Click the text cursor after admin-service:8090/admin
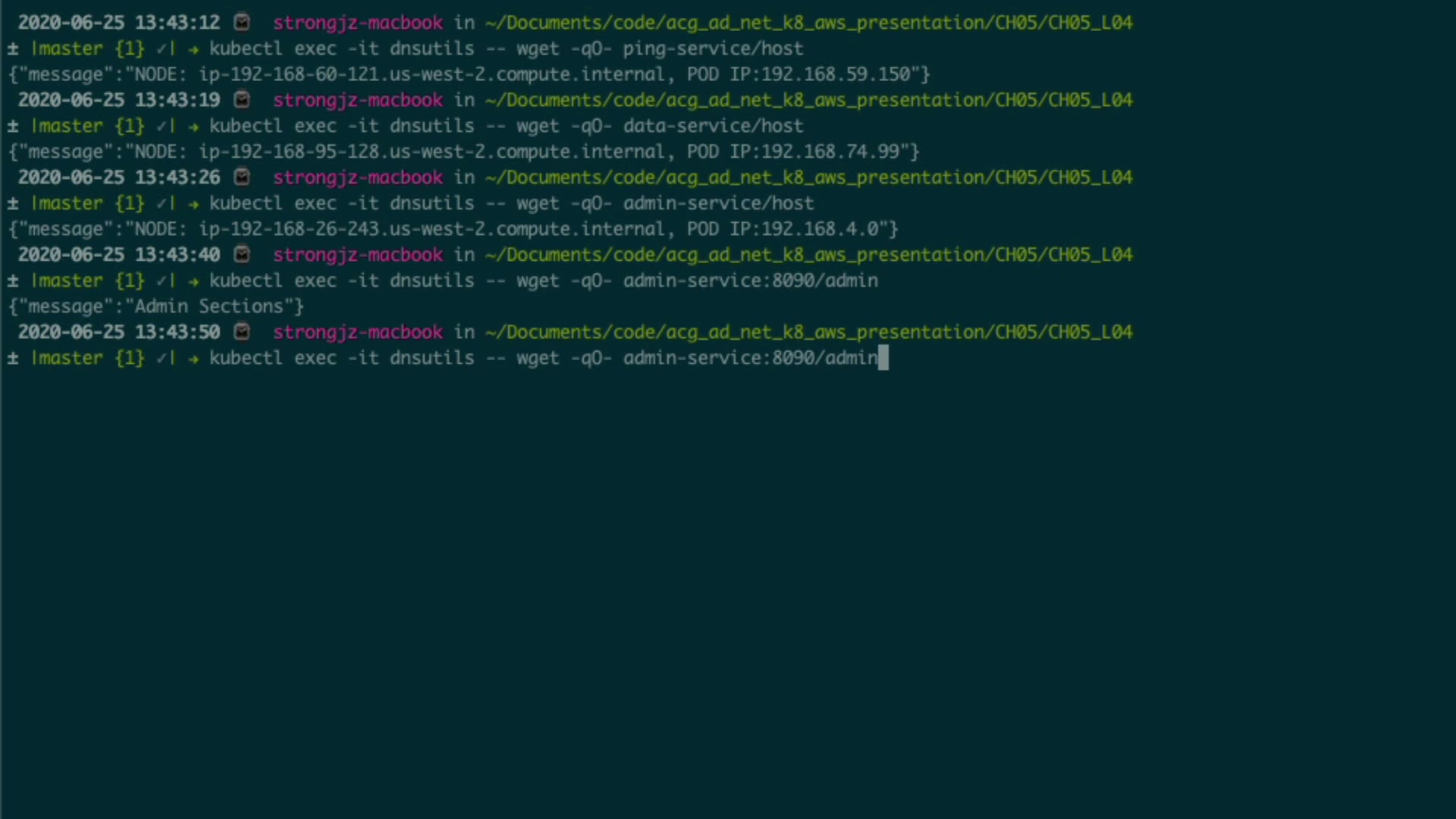Screen dimensions: 1456x819 coord(883,358)
